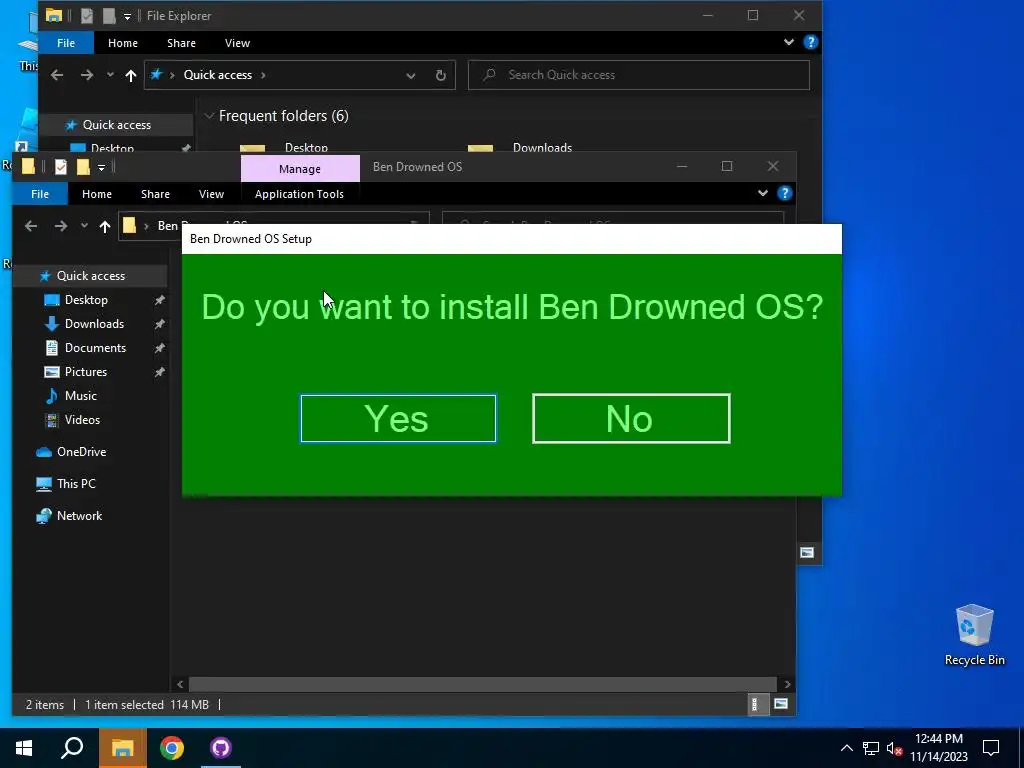Show hidden system tray icons
Screen dimensions: 1024x768
pos(846,748)
